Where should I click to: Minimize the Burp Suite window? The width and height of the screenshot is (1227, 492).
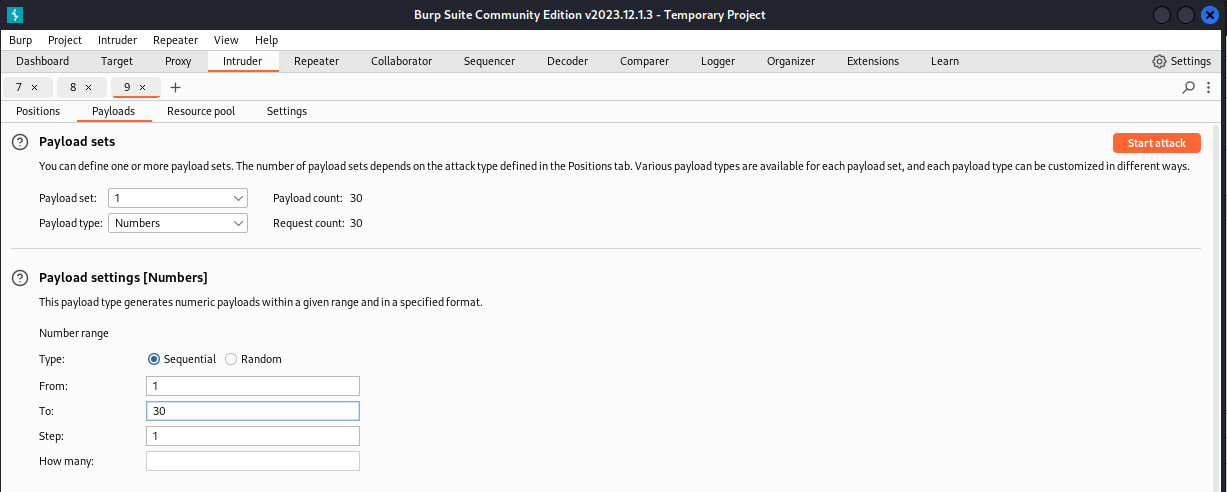point(1161,15)
